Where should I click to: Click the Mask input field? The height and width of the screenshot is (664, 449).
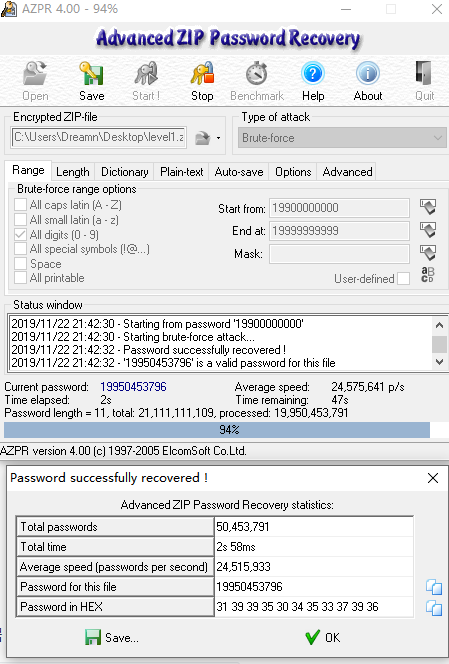tap(340, 254)
